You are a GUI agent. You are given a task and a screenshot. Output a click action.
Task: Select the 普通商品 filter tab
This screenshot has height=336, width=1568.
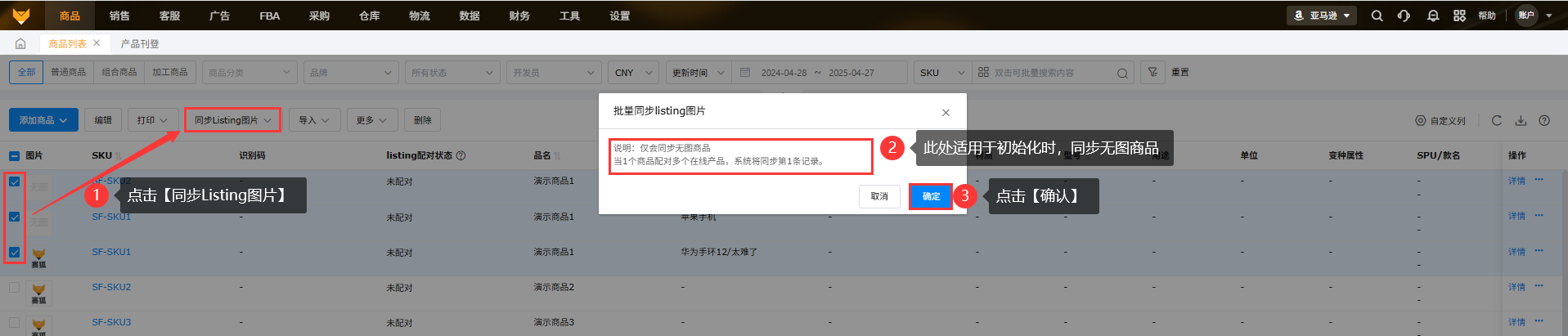[68, 72]
